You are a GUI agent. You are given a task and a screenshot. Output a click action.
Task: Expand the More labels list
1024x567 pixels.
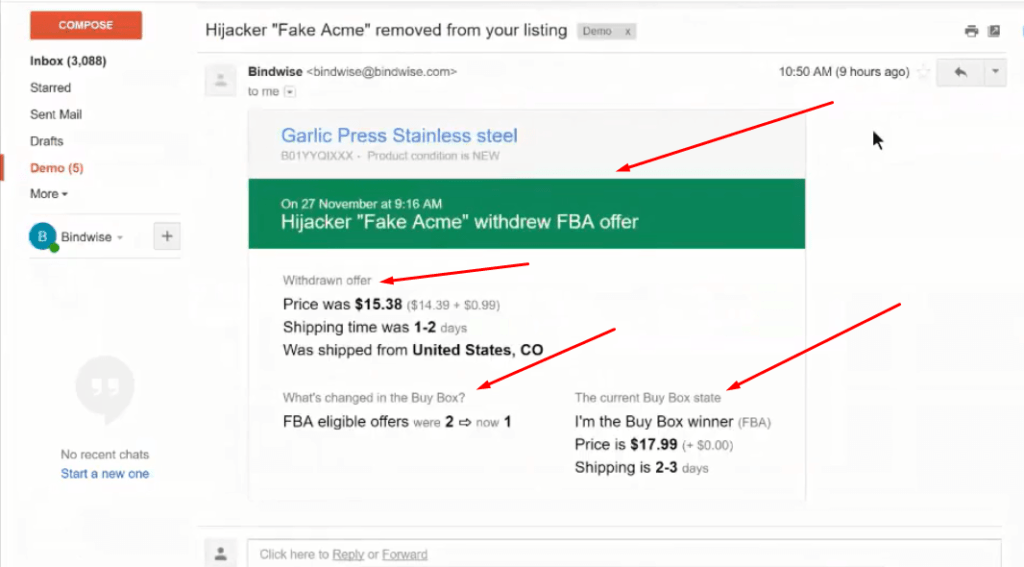48,194
